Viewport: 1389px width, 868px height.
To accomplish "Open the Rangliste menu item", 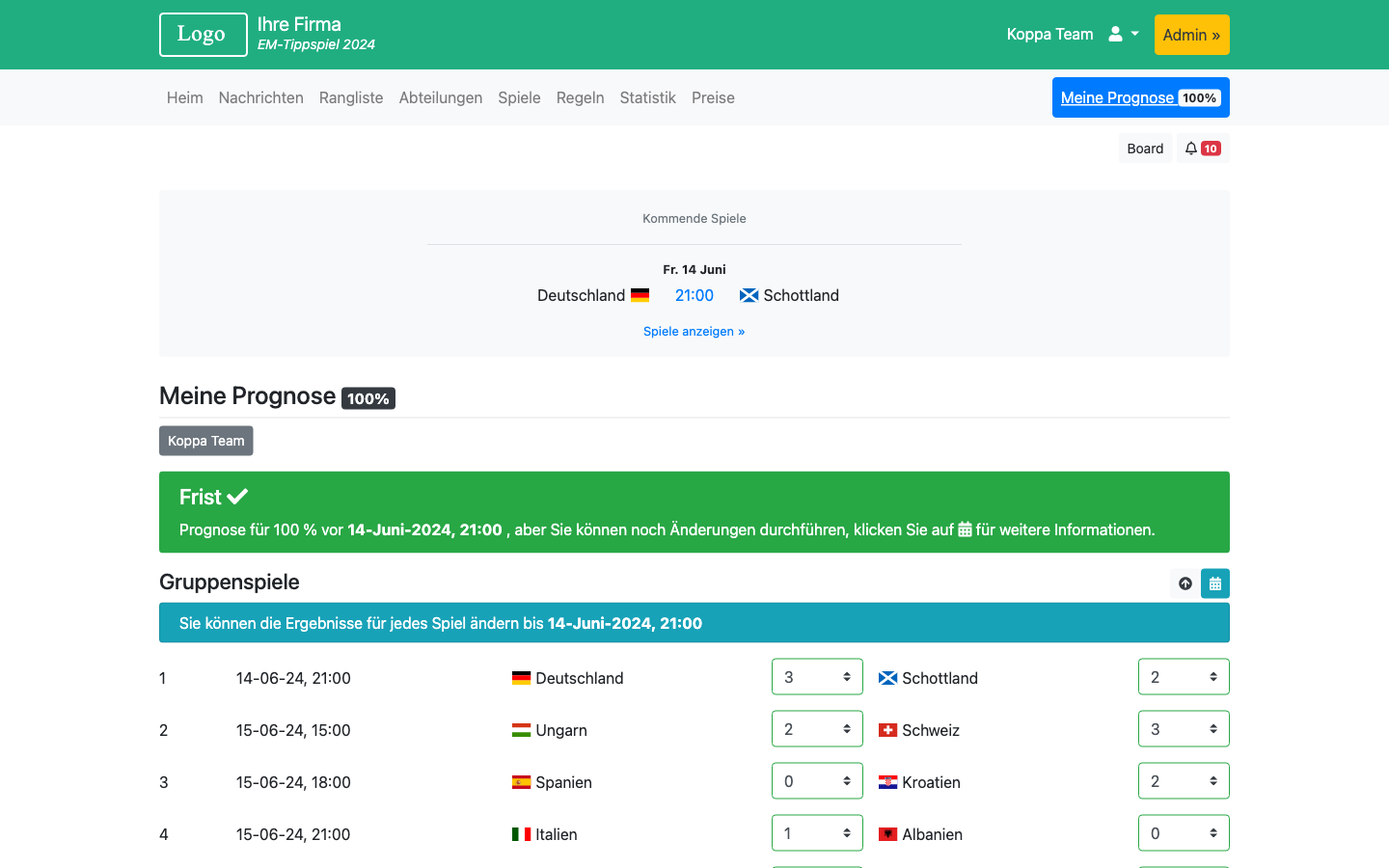I will pyautogui.click(x=351, y=97).
